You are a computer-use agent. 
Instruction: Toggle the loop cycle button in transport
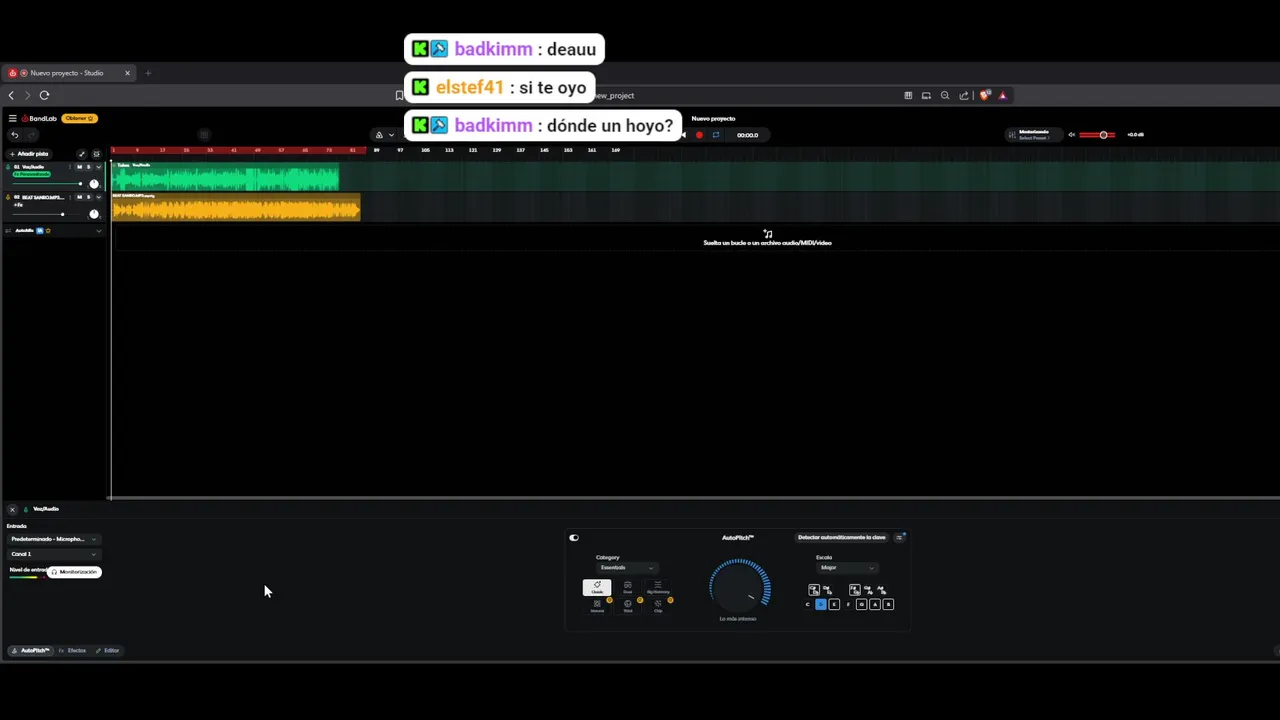716,135
